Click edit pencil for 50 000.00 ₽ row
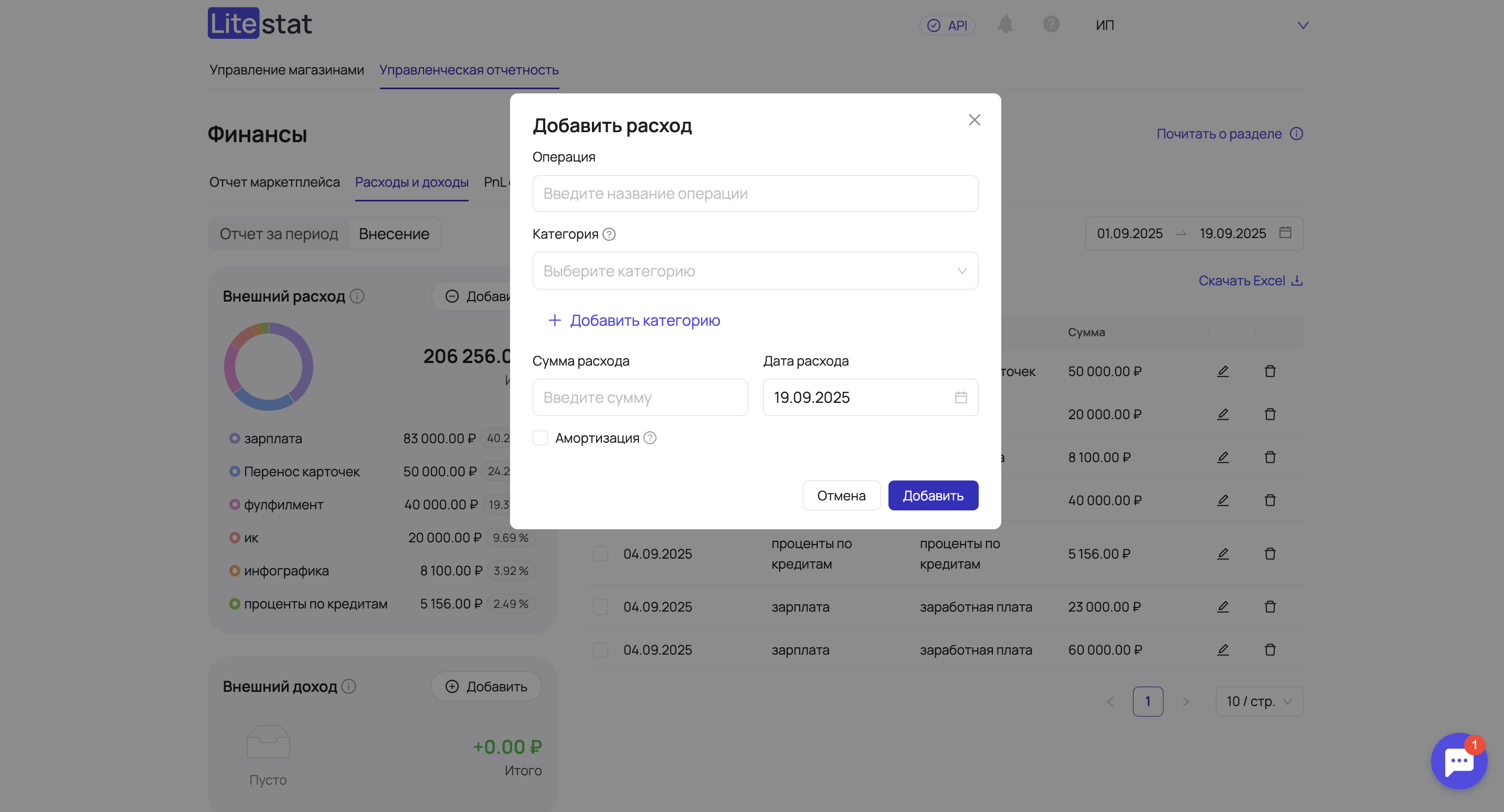Screen dimensions: 1504x812 coord(1223,371)
